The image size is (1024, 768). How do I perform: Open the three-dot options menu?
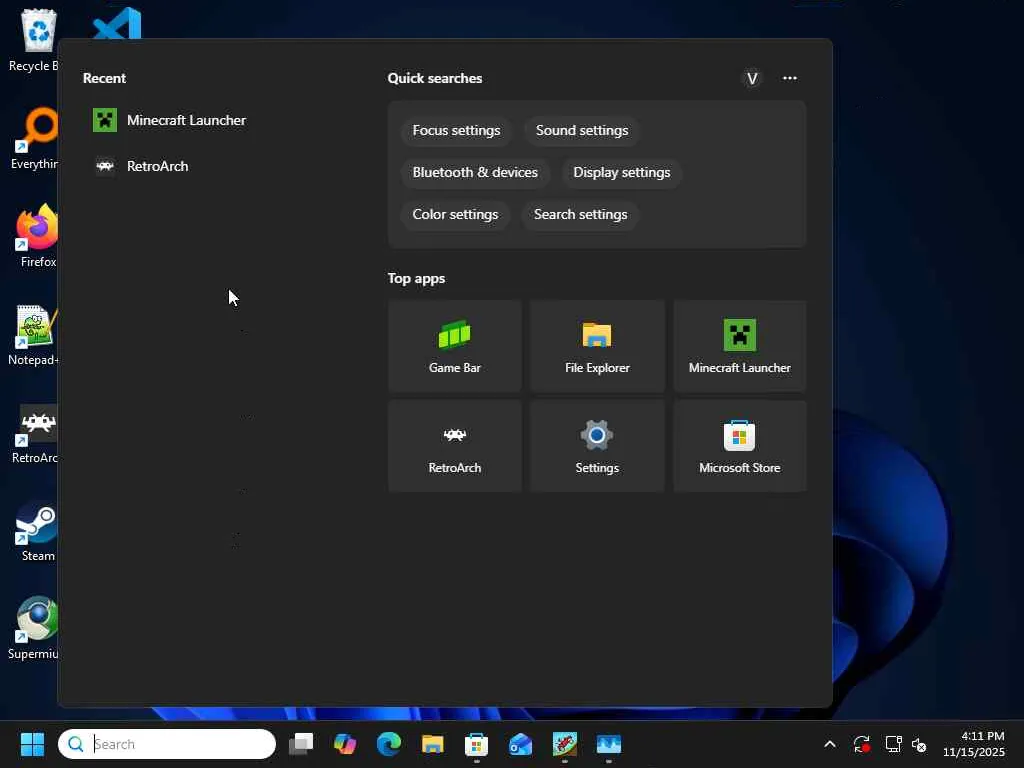(790, 78)
